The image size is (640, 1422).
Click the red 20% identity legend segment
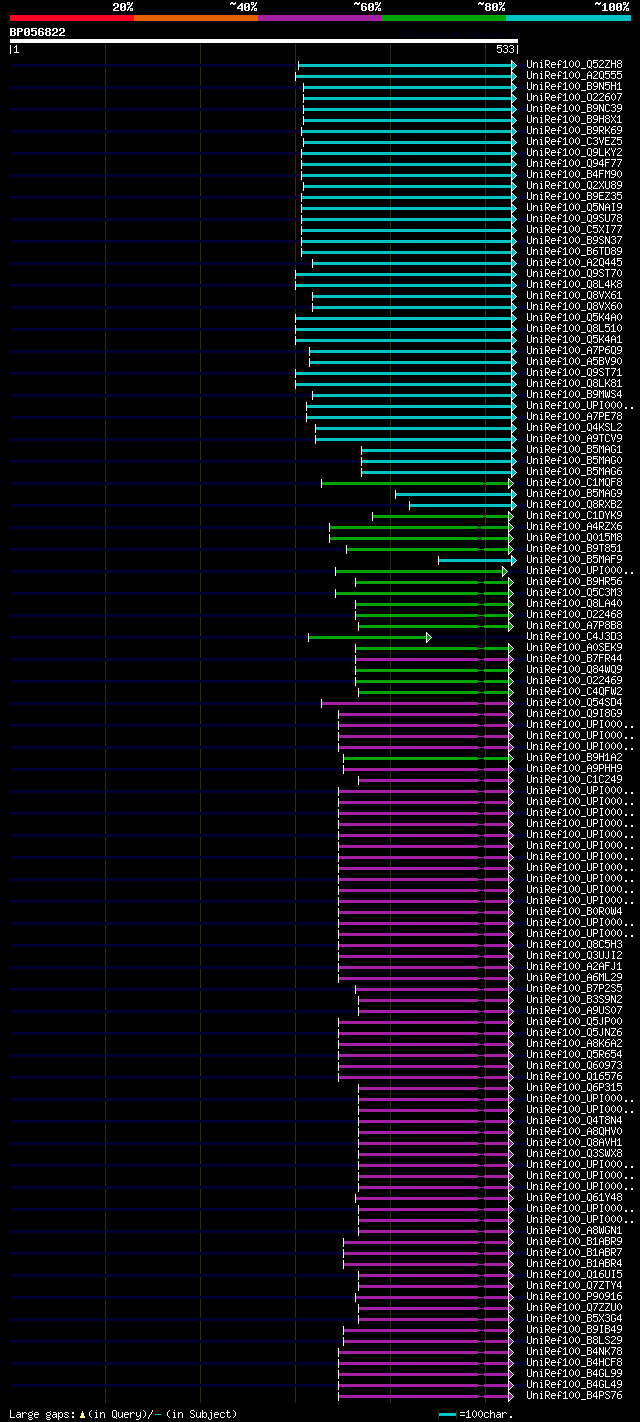coord(71,17)
